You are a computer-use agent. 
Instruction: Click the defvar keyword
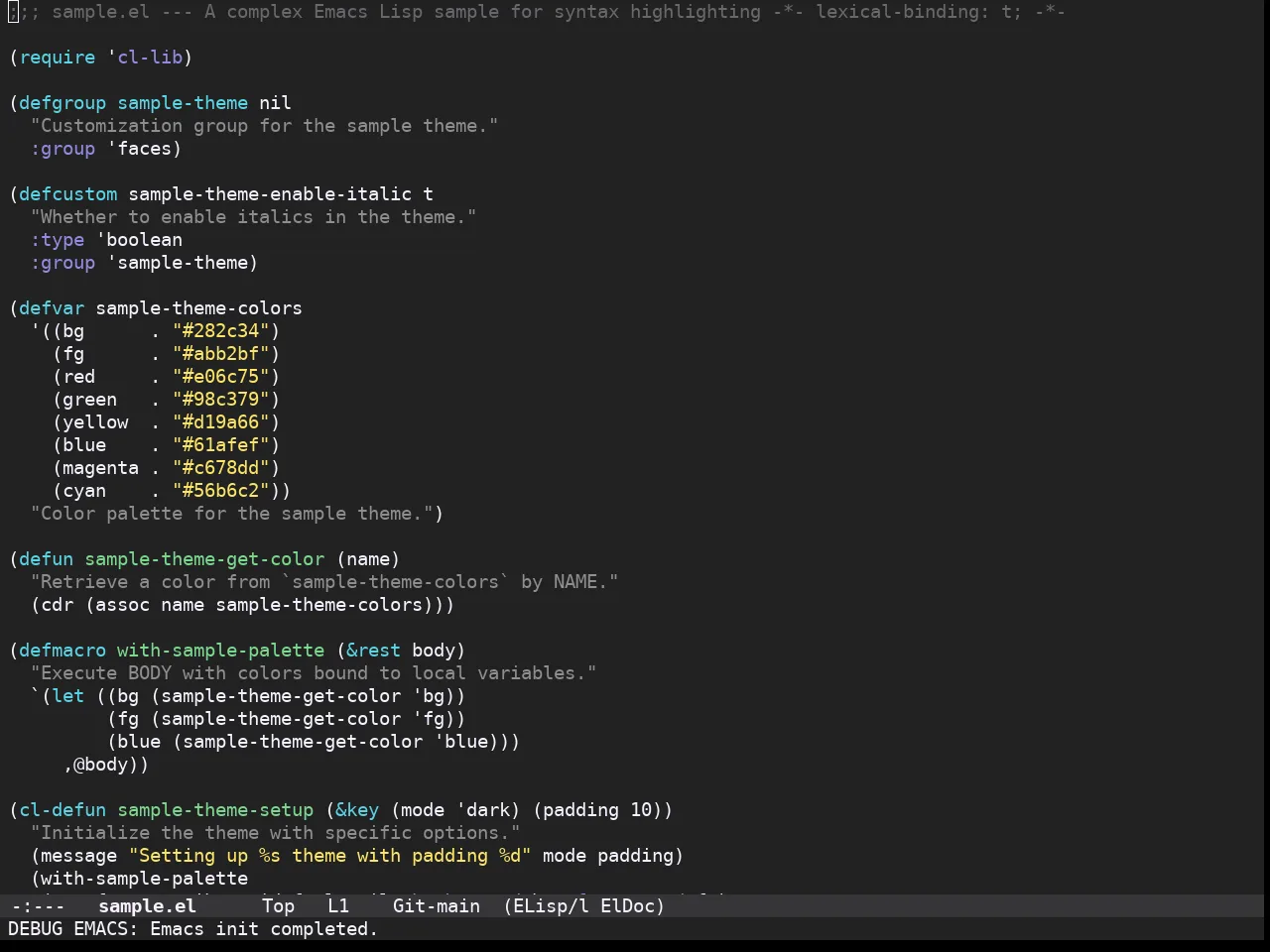(52, 308)
